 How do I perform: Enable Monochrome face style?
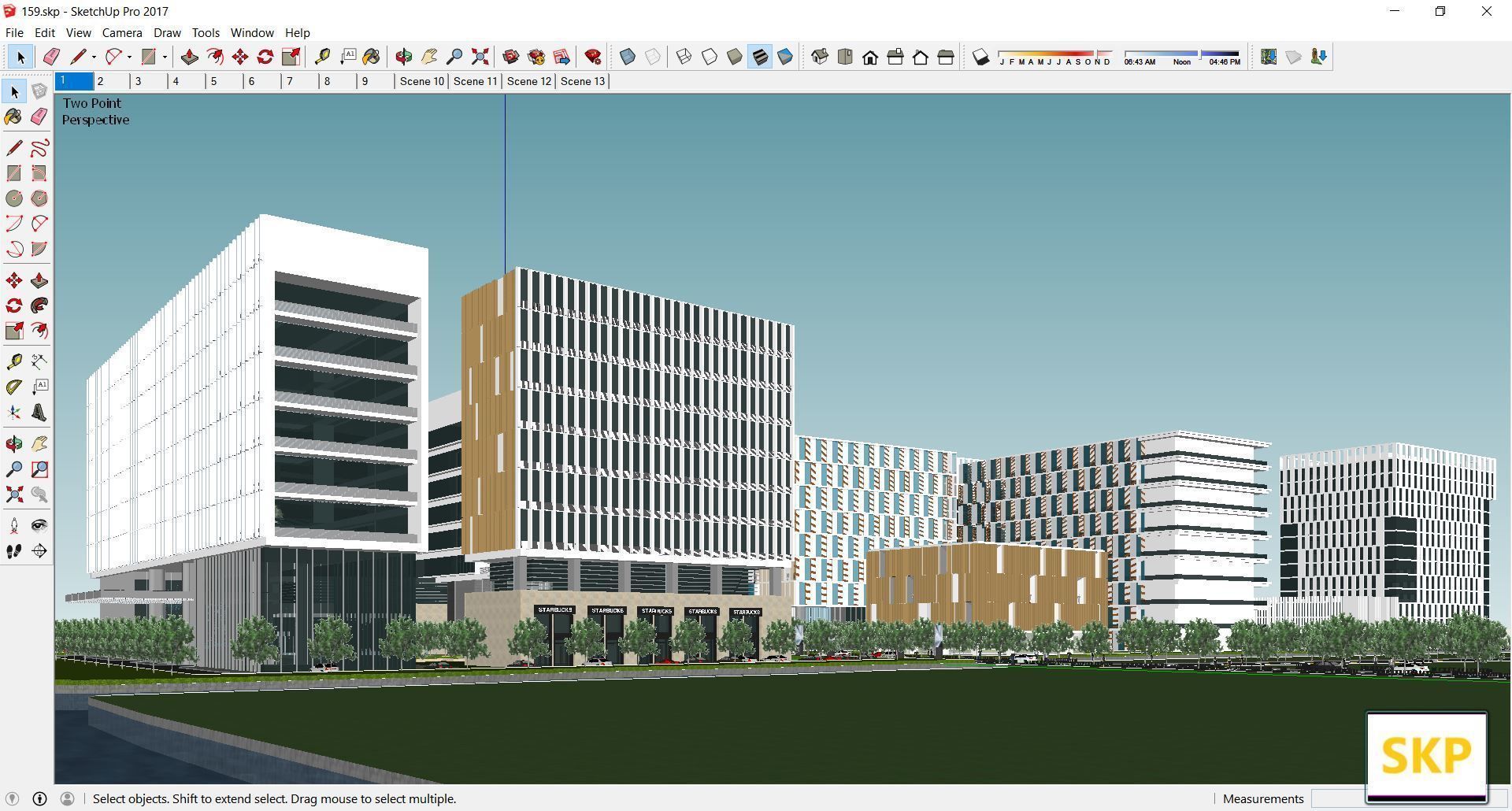[x=785, y=57]
